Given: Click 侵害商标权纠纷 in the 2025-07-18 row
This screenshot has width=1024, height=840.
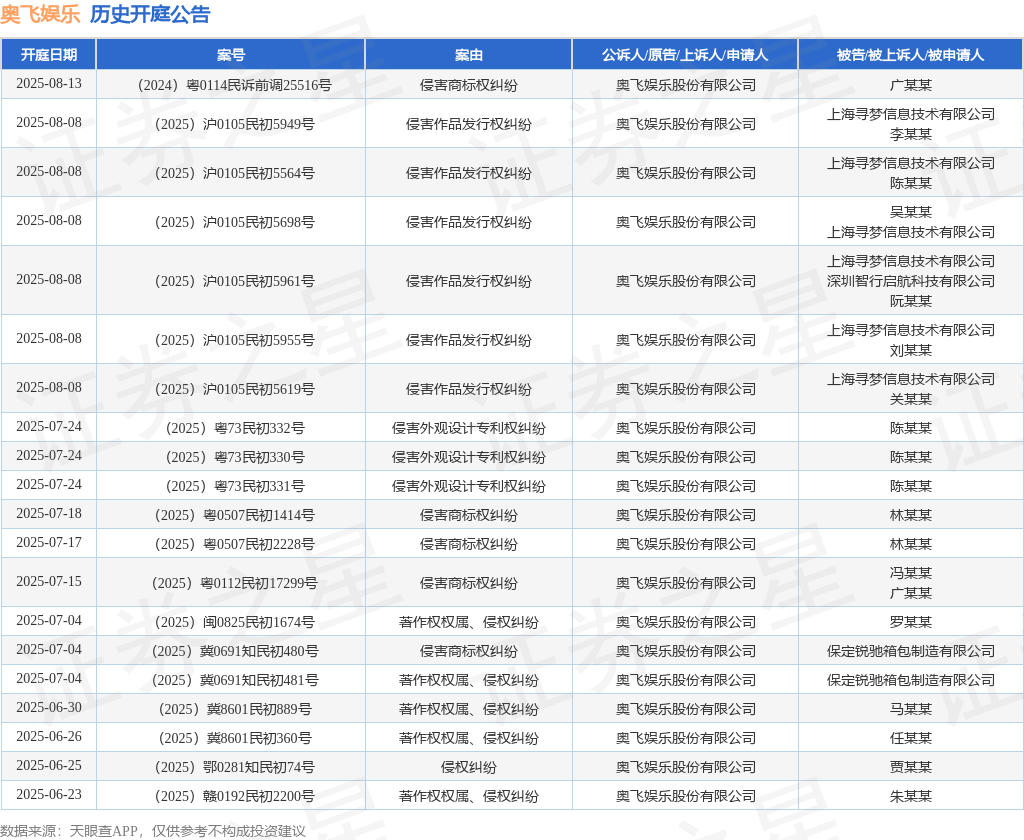Looking at the screenshot, I should click(x=468, y=515).
